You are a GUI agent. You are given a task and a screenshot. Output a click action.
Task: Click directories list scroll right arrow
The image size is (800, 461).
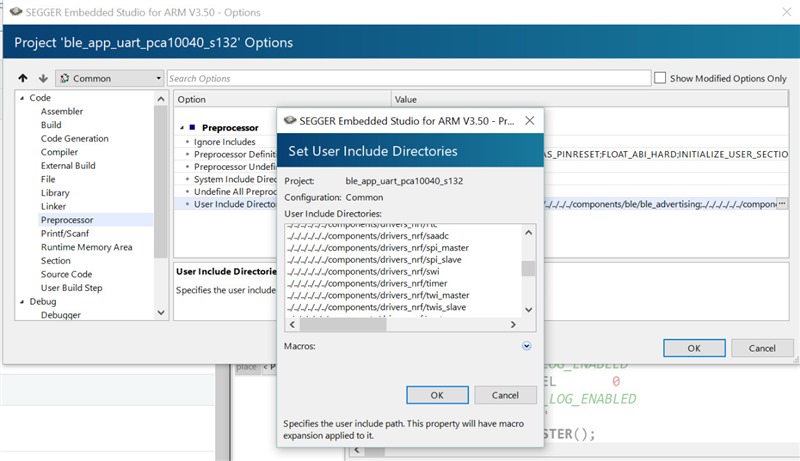[513, 324]
